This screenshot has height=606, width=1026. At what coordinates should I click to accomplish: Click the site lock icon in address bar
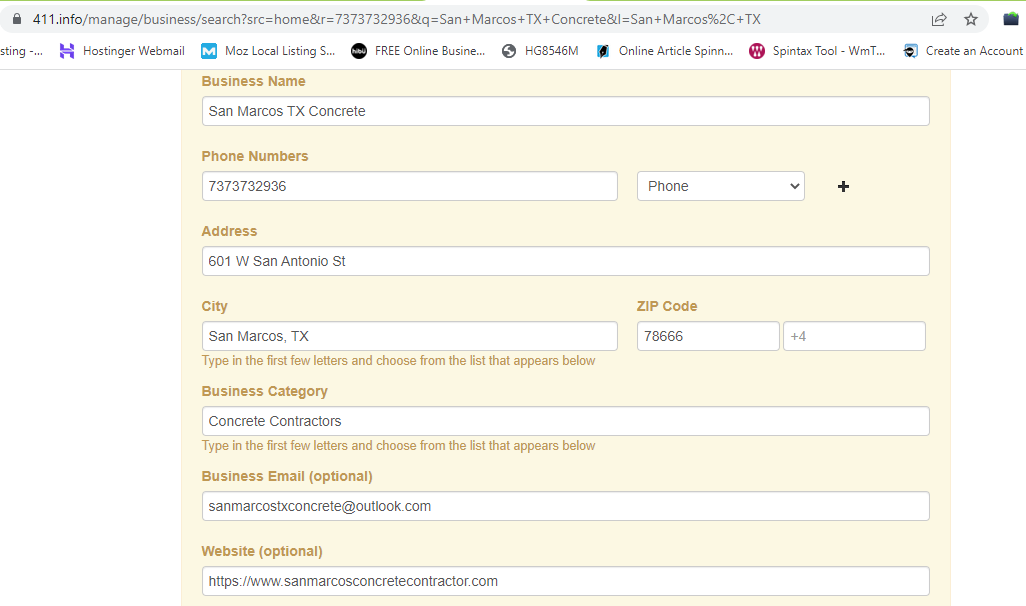click(x=15, y=19)
